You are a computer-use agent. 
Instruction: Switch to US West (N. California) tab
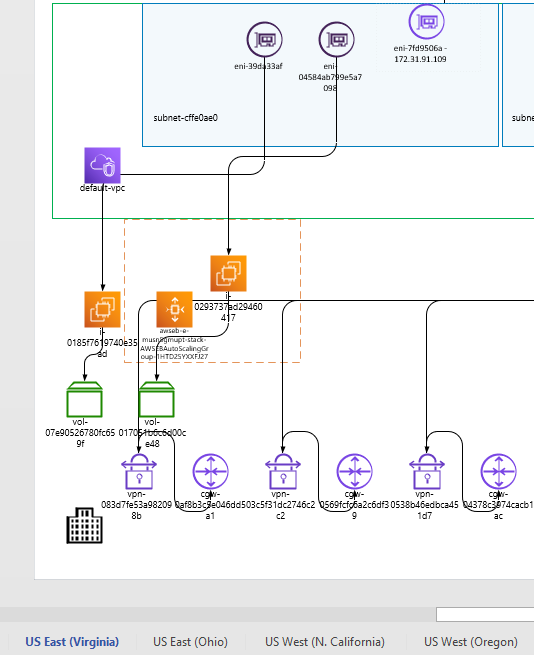tap(325, 642)
